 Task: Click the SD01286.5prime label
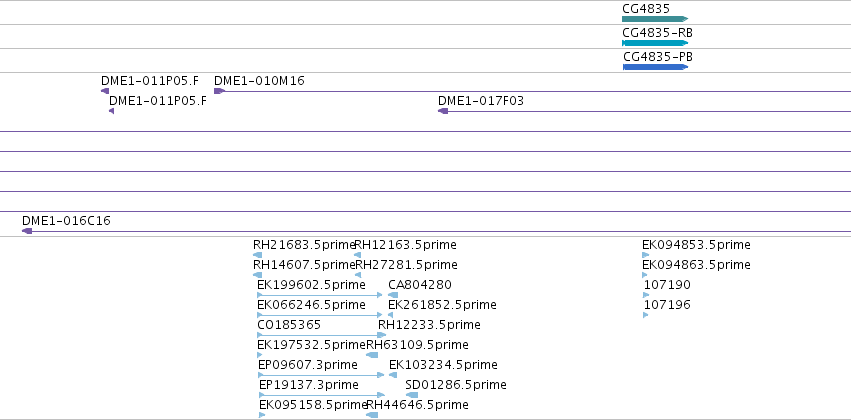(456, 385)
